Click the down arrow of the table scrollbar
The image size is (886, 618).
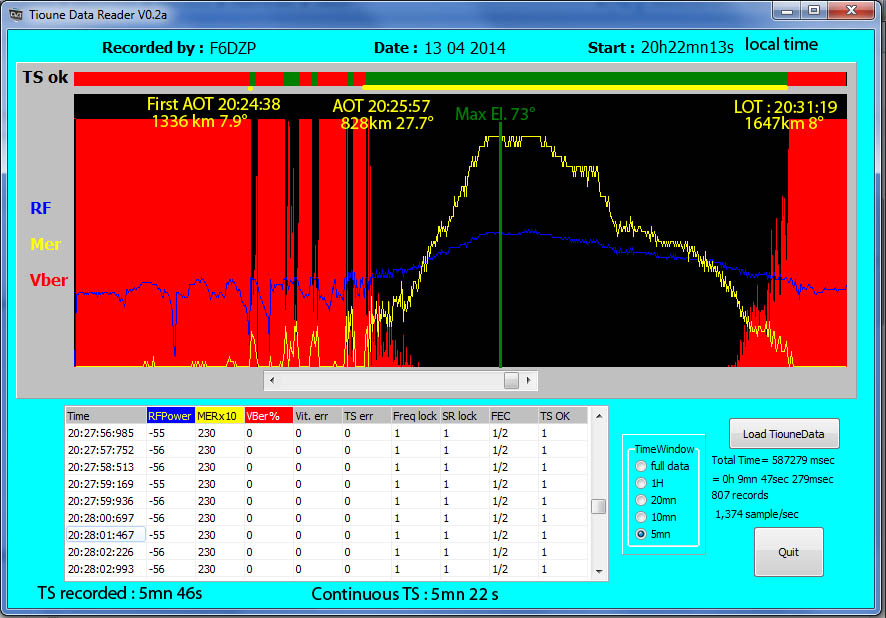tap(599, 573)
